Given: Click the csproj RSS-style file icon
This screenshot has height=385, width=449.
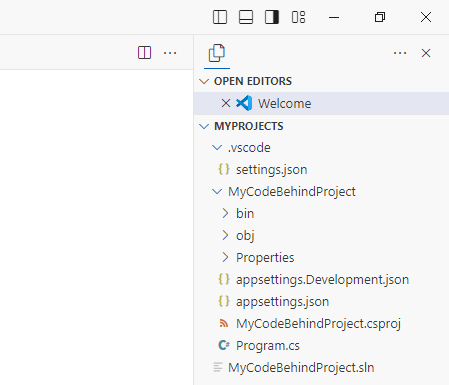Looking at the screenshot, I should point(224,323).
